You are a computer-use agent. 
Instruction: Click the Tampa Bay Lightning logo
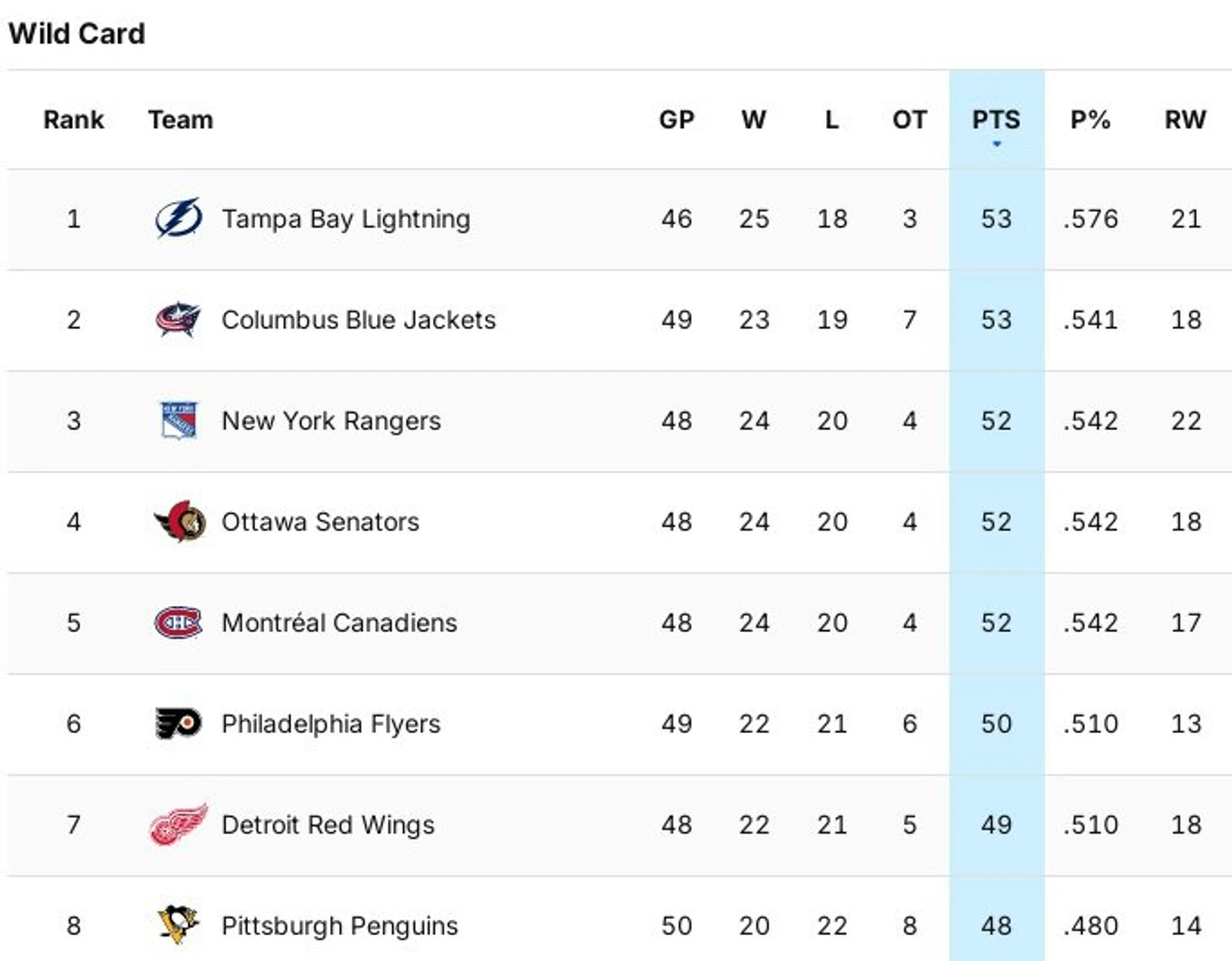click(178, 219)
